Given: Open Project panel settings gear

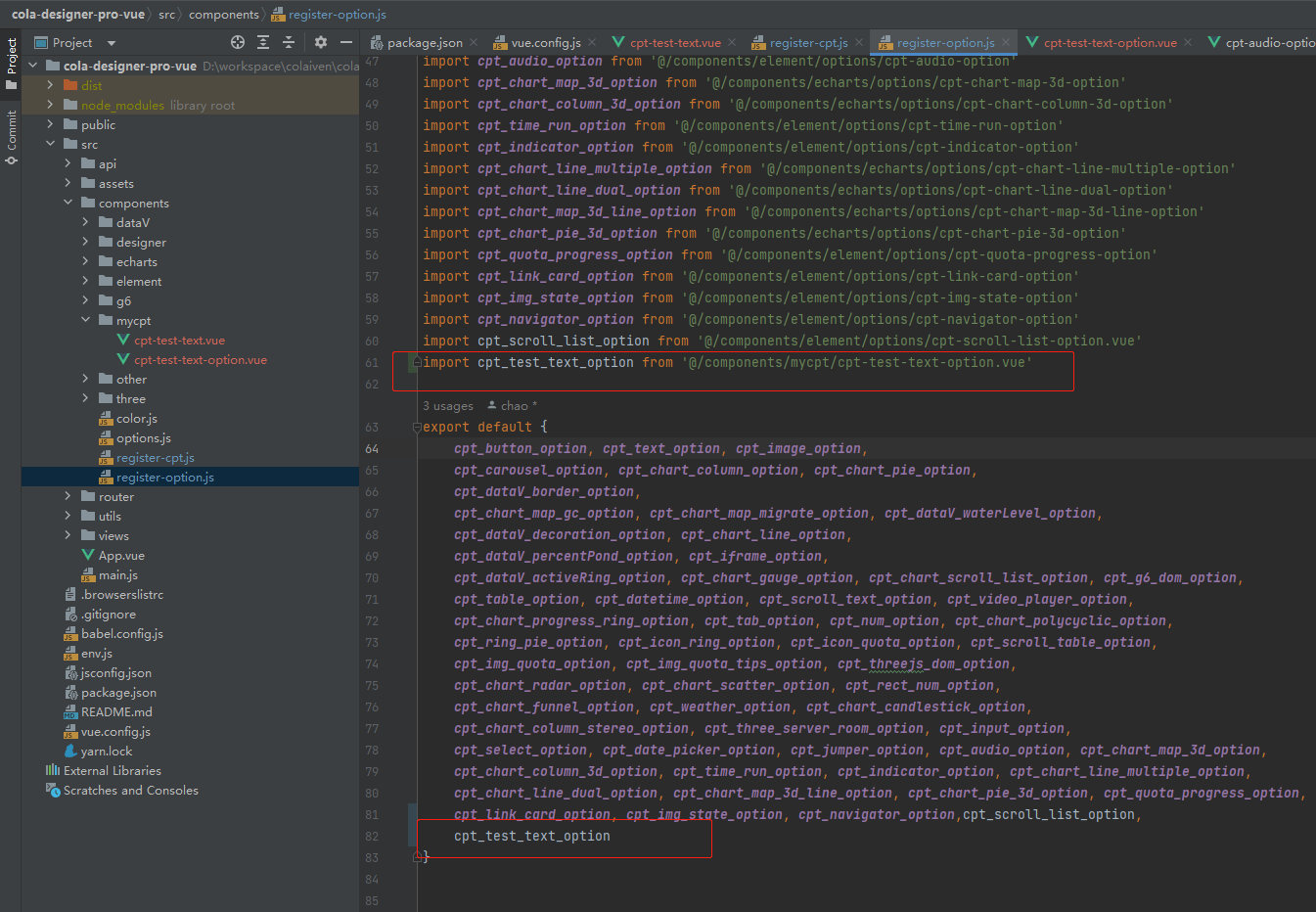Looking at the screenshot, I should click(x=321, y=42).
